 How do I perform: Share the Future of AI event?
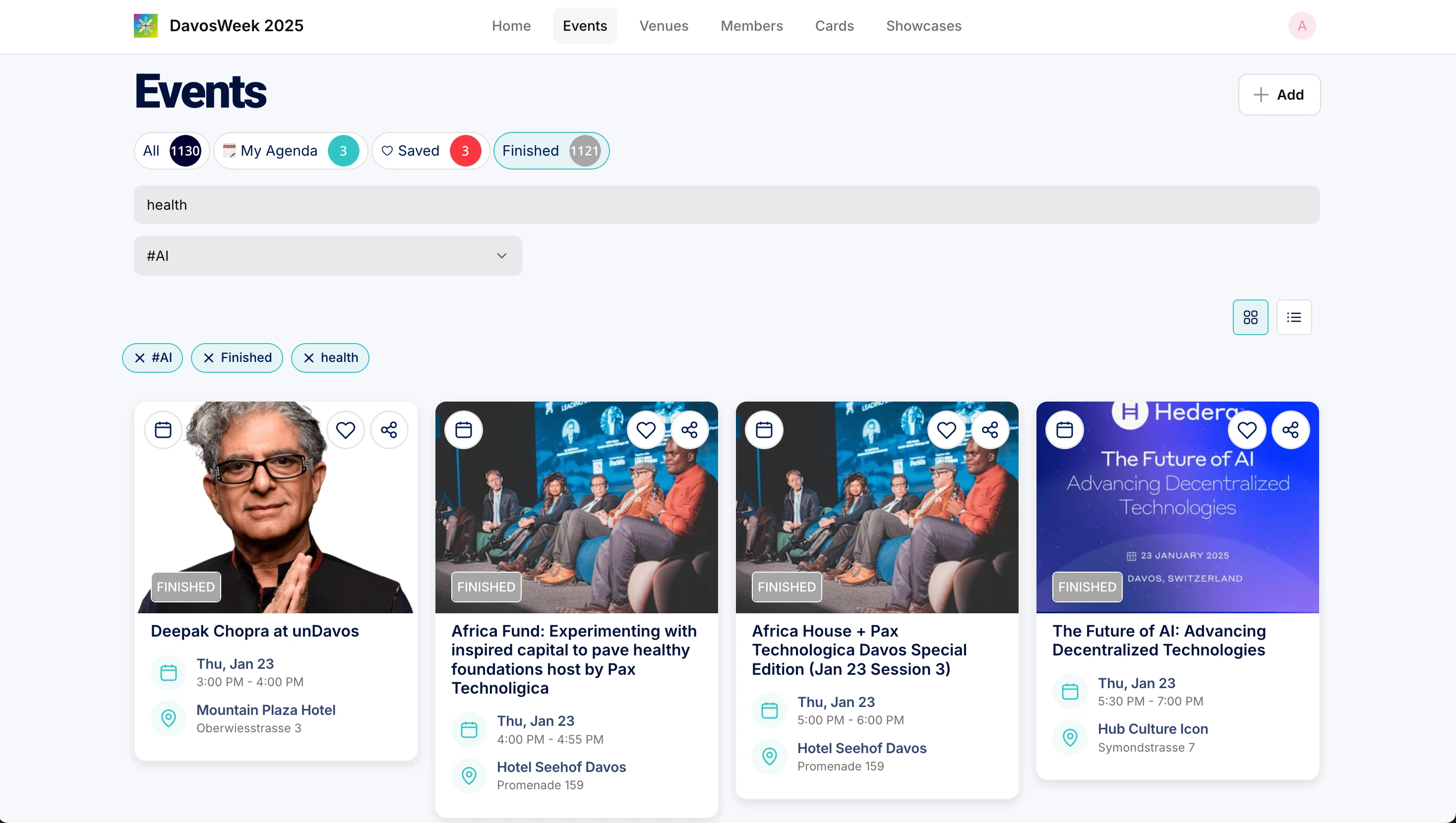point(1290,430)
